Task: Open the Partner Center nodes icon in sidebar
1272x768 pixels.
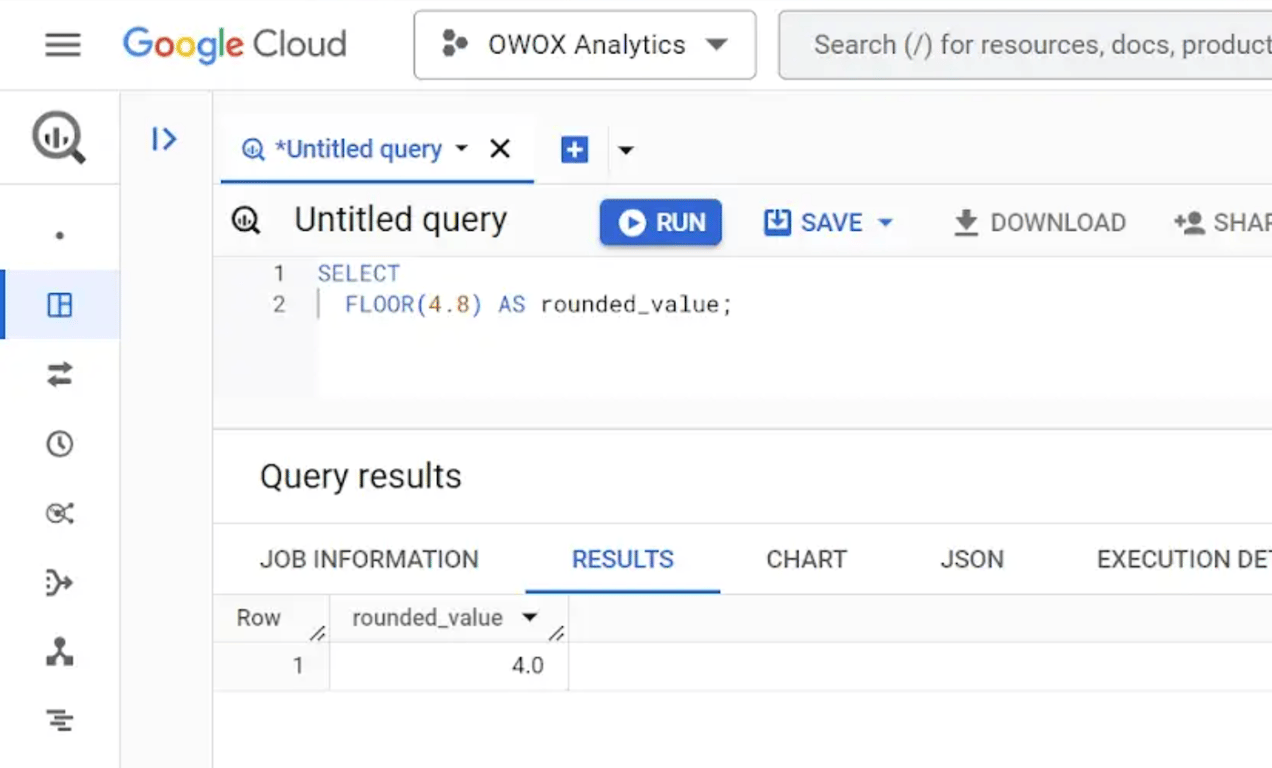Action: pyautogui.click(x=60, y=652)
